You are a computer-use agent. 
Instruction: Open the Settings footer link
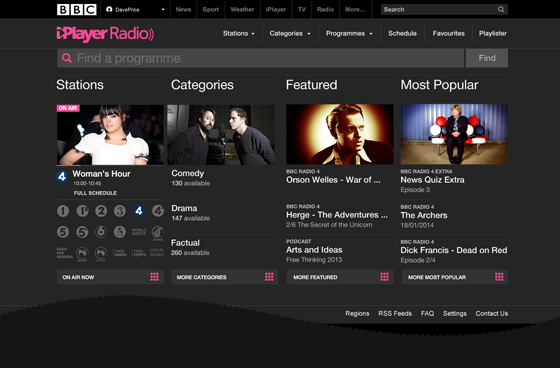click(455, 313)
